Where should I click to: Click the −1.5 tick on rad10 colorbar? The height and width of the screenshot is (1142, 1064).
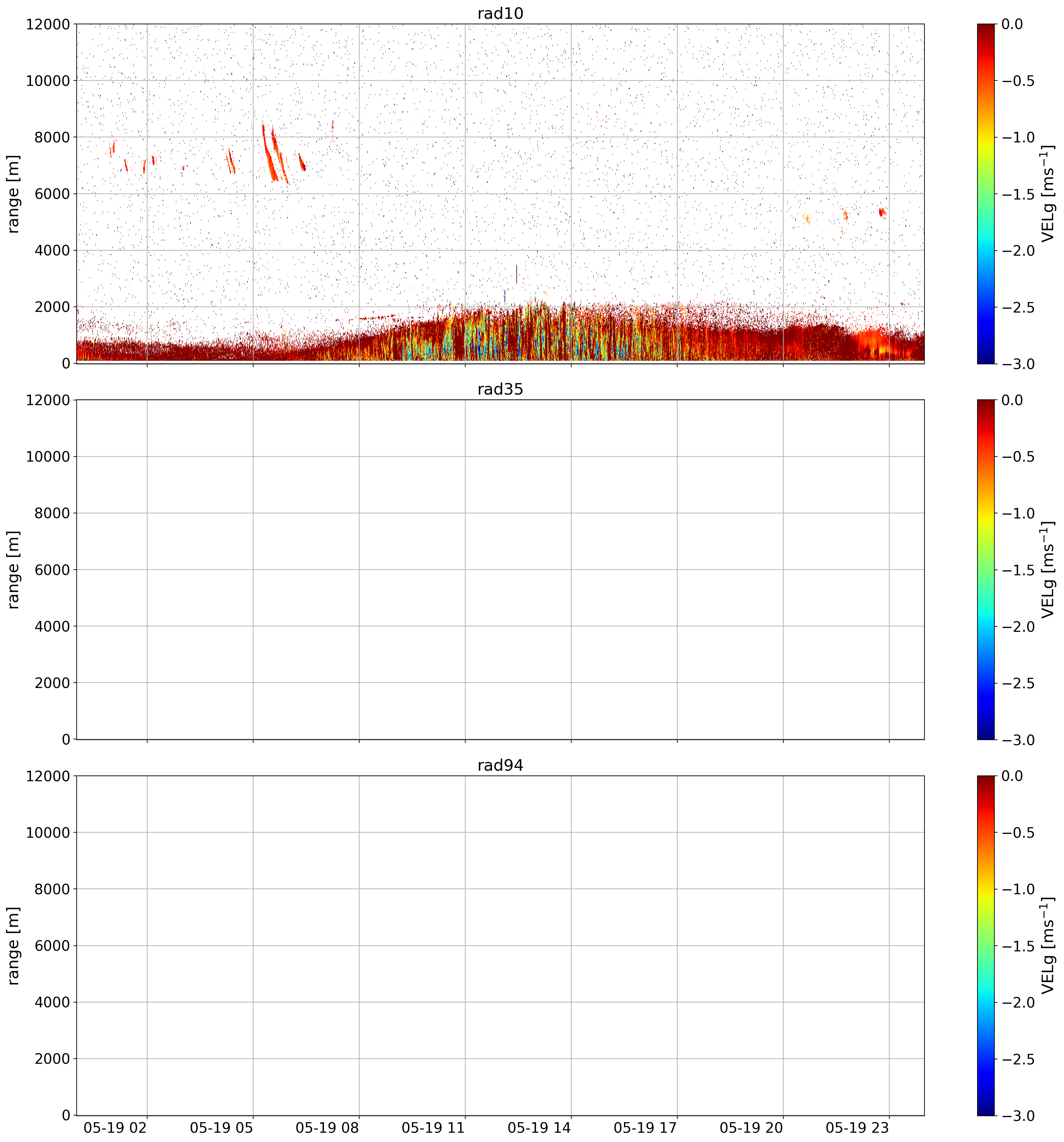1018,194
